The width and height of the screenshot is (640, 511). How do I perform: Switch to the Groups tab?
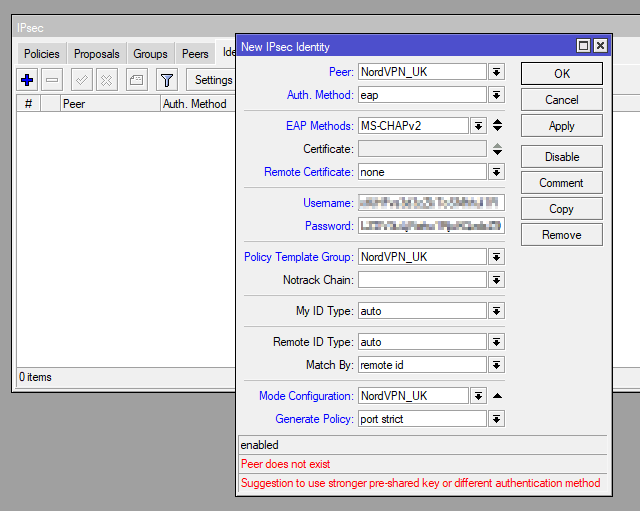coord(150,53)
